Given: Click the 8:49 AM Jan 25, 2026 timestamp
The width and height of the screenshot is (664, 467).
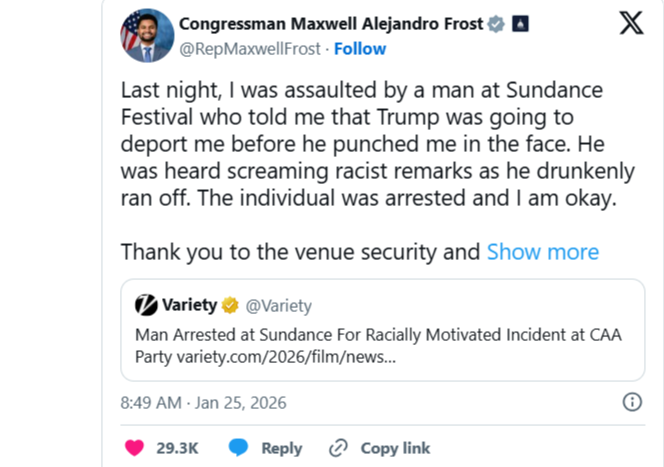Looking at the screenshot, I should pos(203,403).
